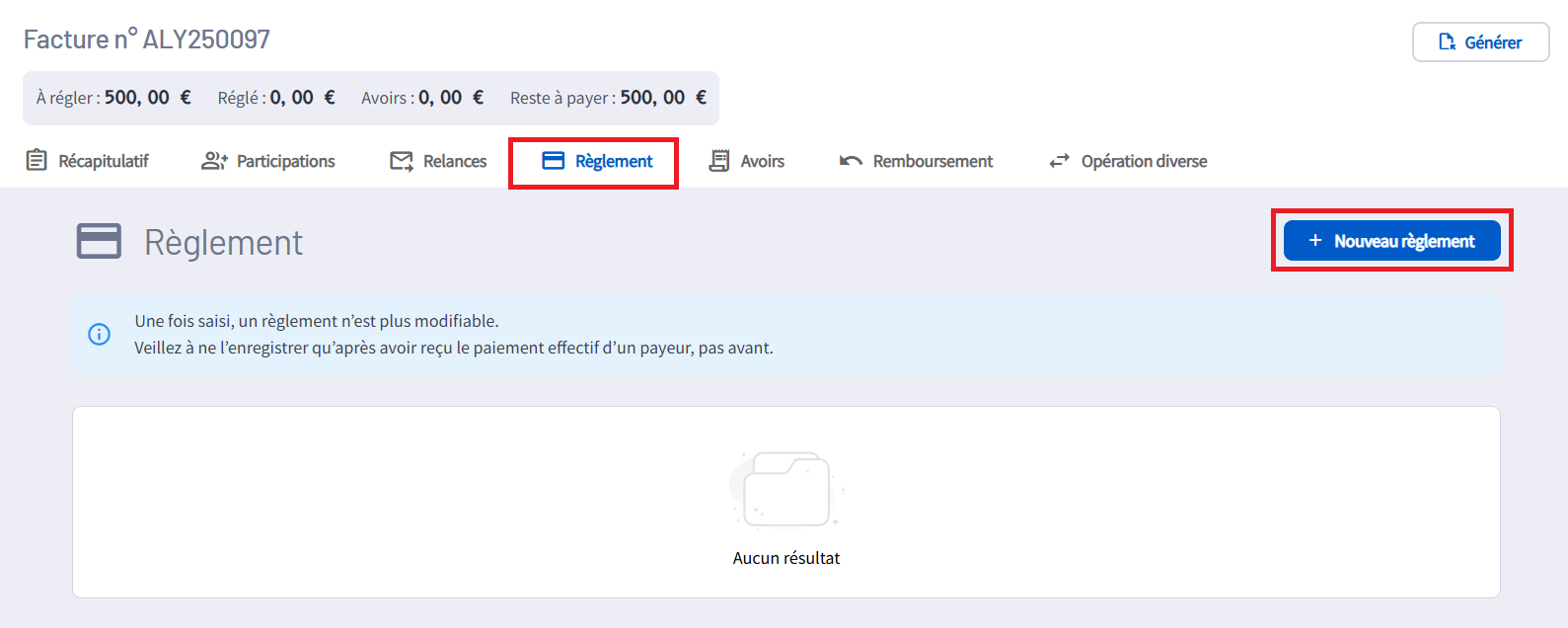Image resolution: width=1568 pixels, height=628 pixels.
Task: Click the invoice title Facture n° ALY250097
Action: coord(147,39)
